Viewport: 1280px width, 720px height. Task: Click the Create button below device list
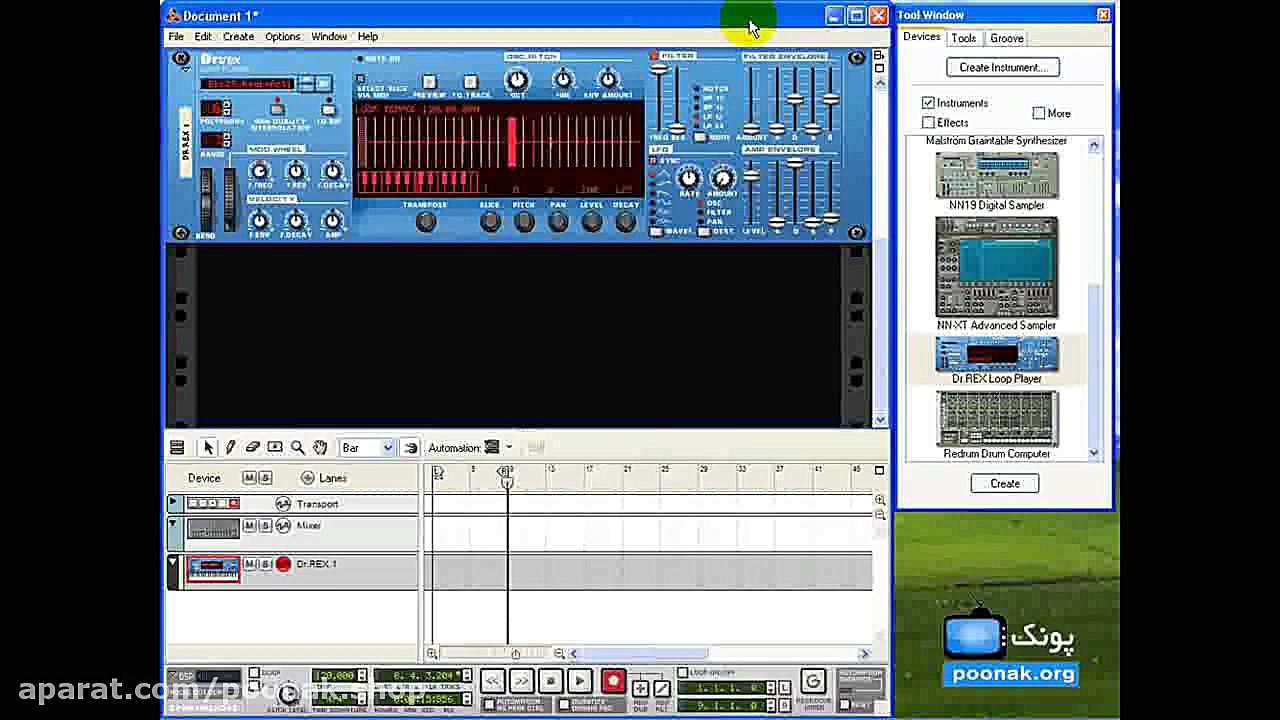[1005, 483]
